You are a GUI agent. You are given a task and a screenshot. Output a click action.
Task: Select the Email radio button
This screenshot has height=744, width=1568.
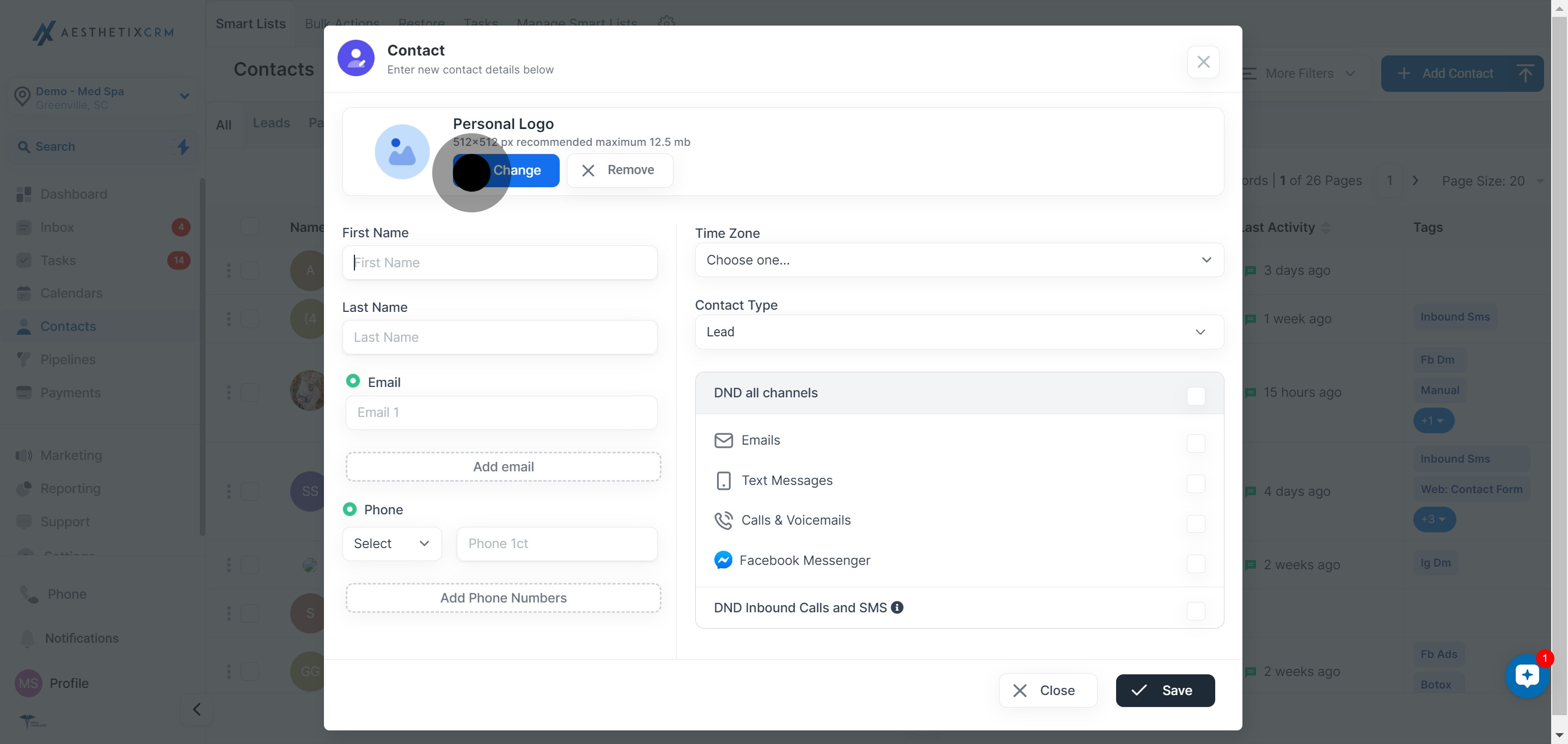click(x=352, y=381)
